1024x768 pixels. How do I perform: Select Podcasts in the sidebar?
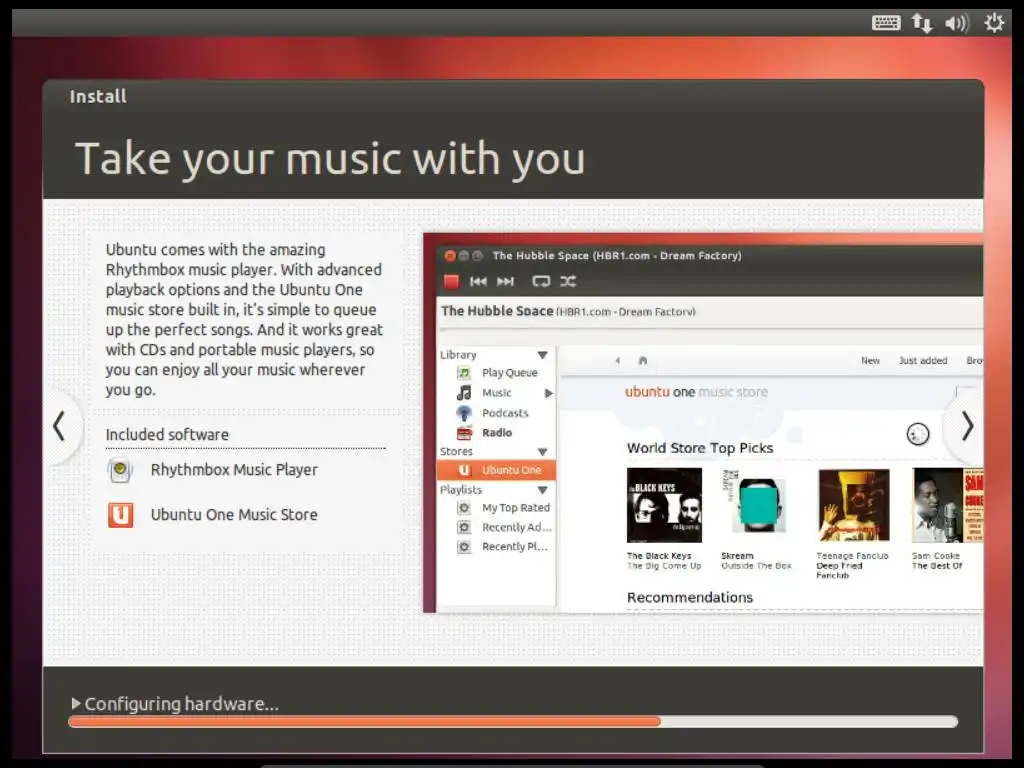click(x=505, y=413)
